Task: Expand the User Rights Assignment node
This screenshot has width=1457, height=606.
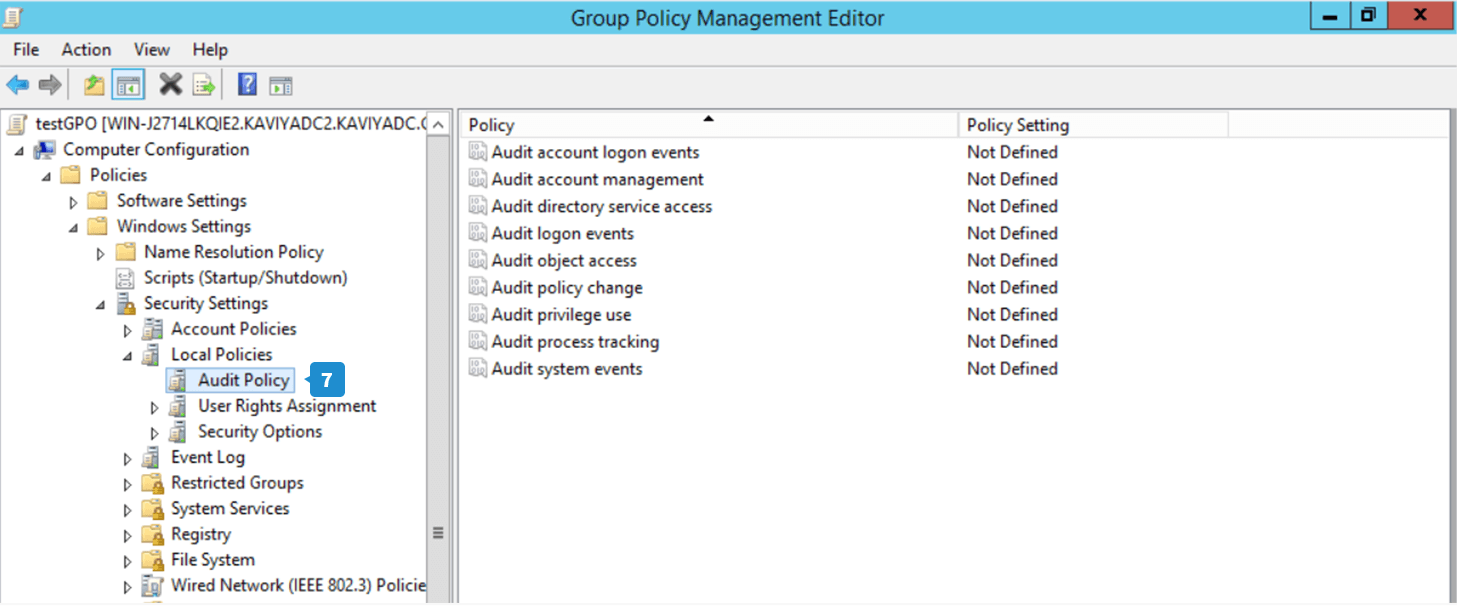Action: pos(154,407)
